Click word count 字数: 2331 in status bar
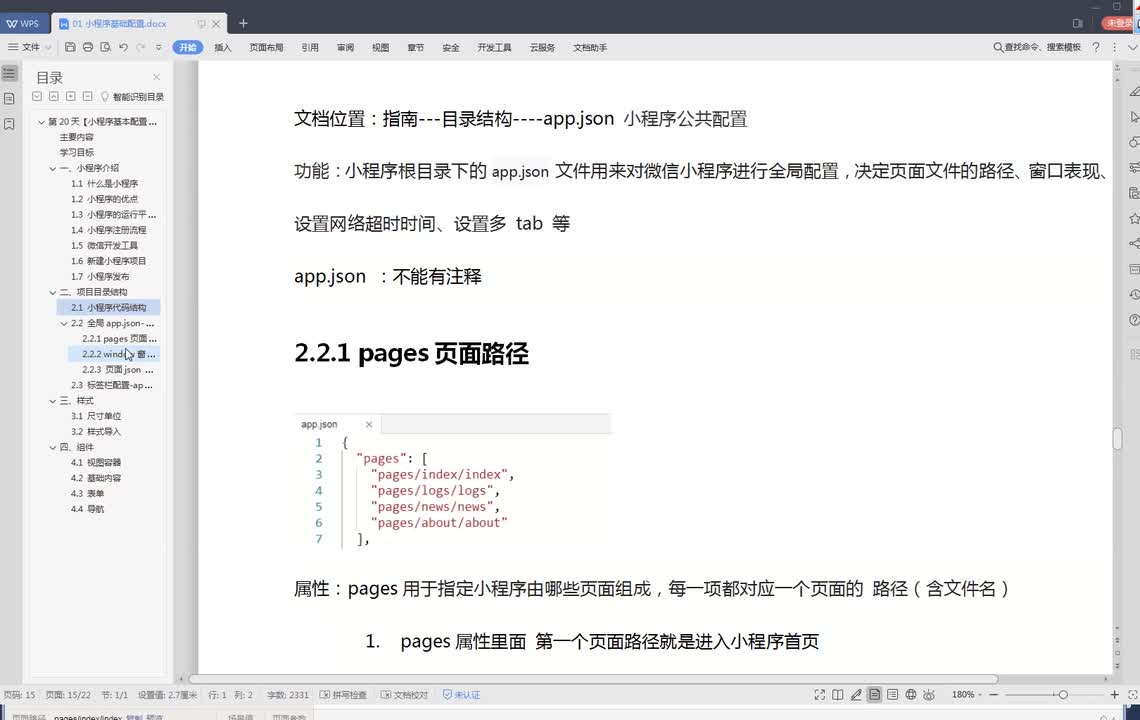This screenshot has height=720, width=1140. (288, 695)
